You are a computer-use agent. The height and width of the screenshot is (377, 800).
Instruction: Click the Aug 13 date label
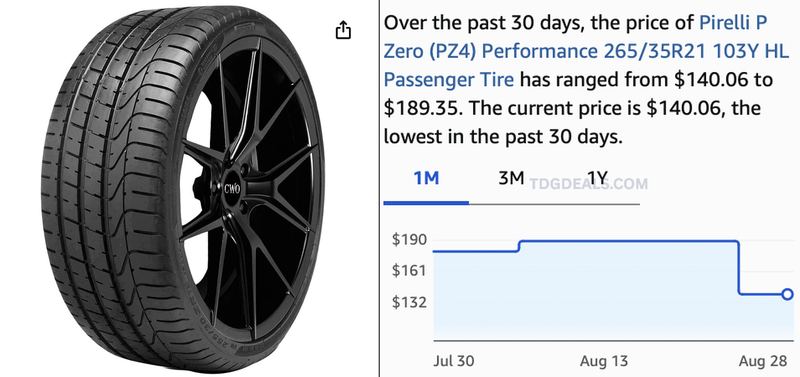point(604,361)
